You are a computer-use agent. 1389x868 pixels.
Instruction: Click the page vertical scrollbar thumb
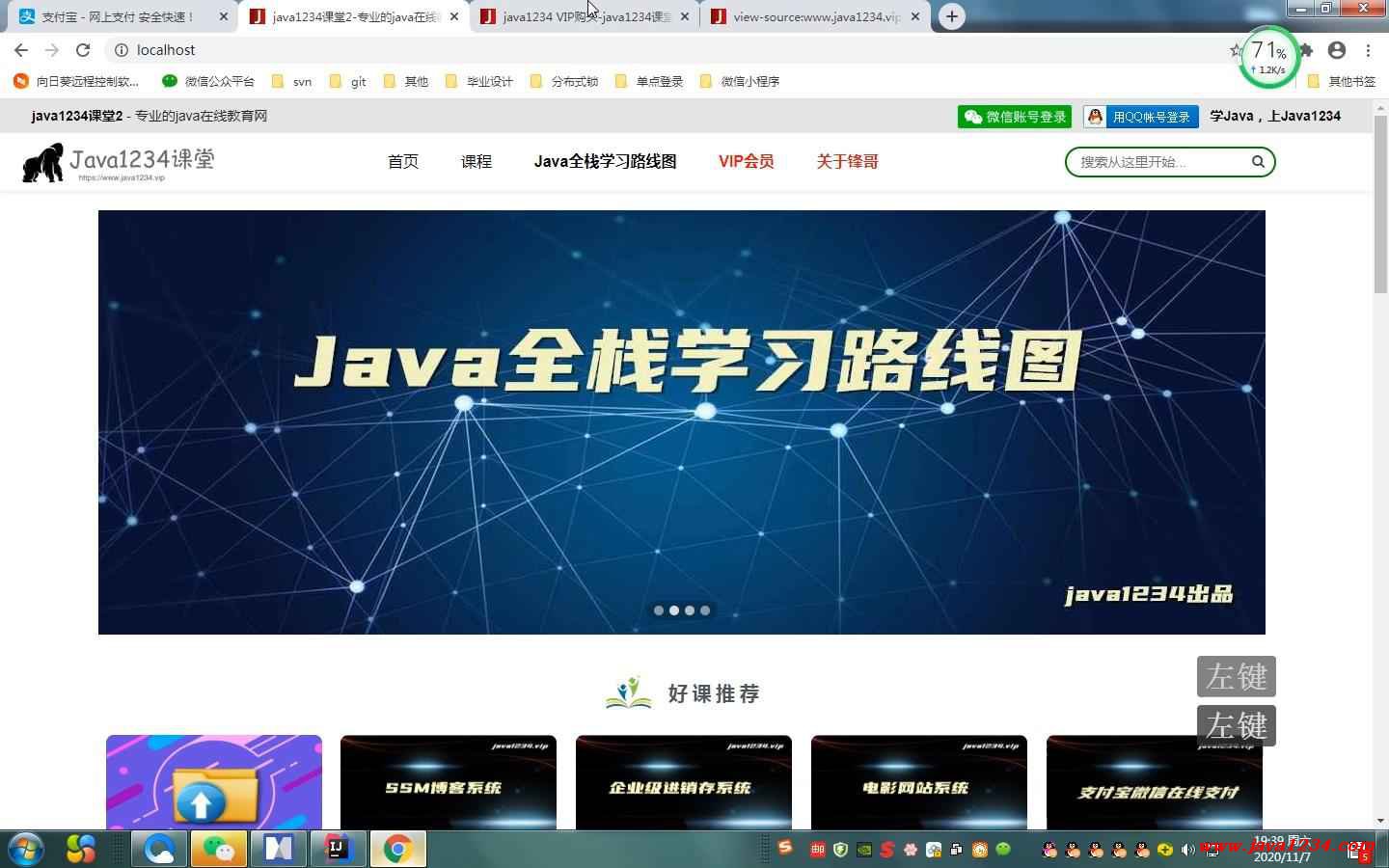coord(1380,204)
